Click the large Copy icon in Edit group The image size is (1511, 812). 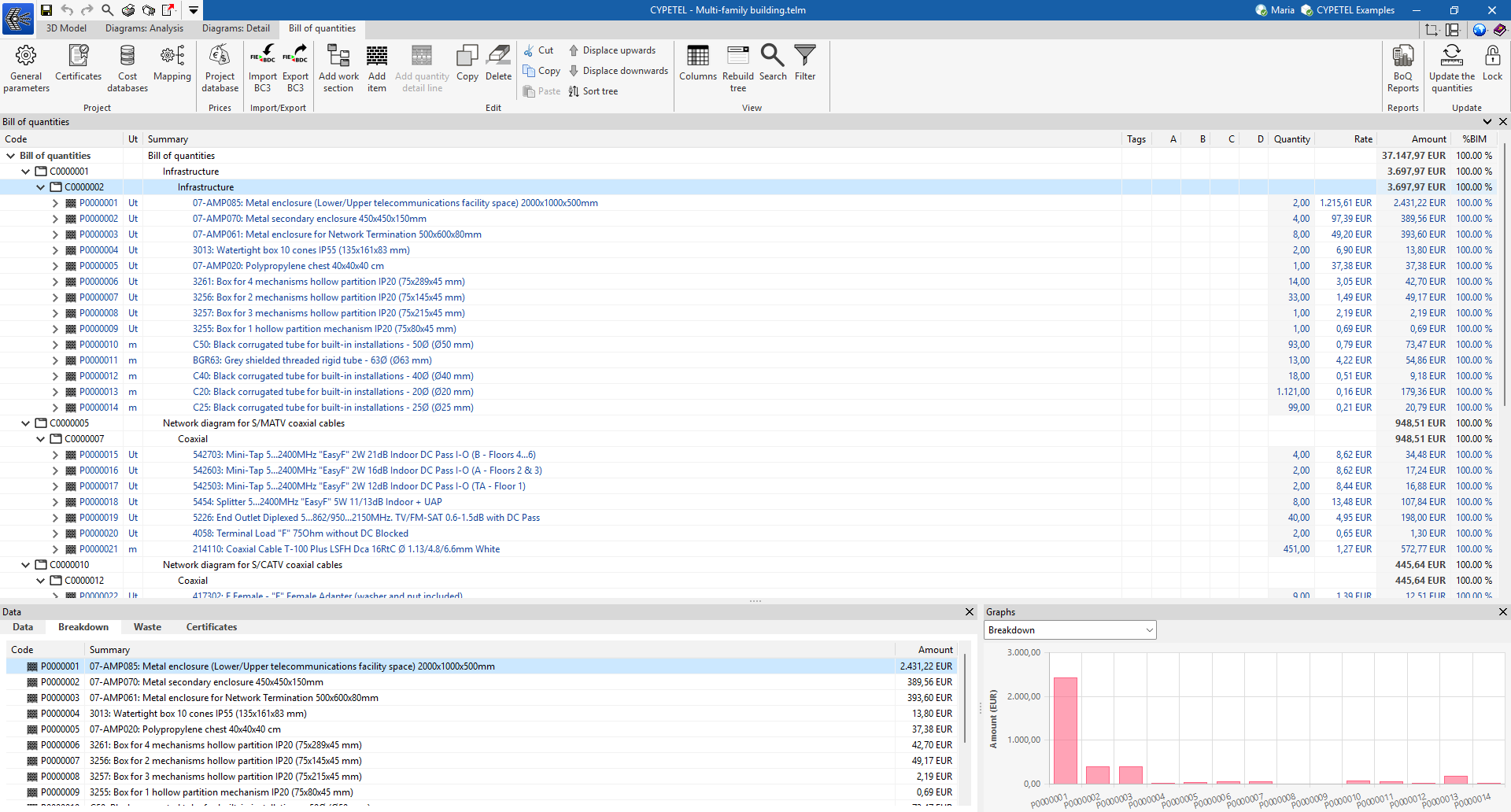(467, 63)
